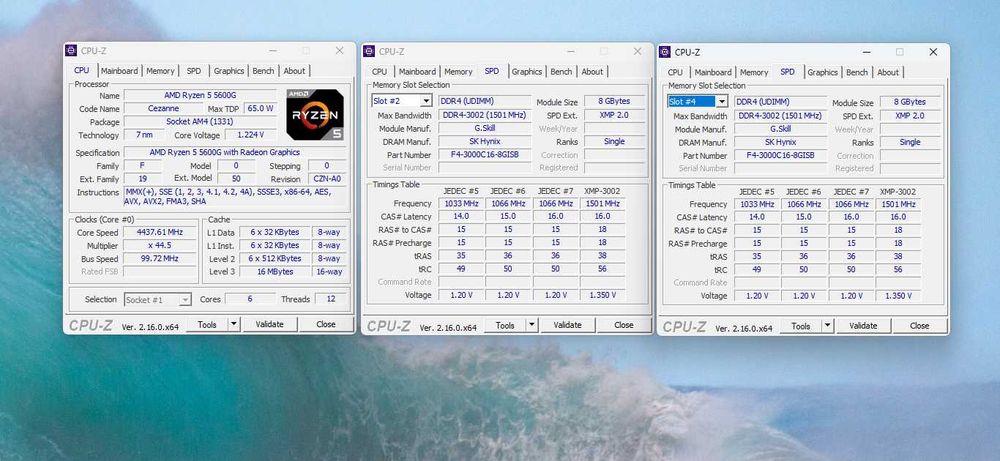Click SK Hynix DRAM manufacturer in middle window
The image size is (1000, 461).
[x=485, y=141]
